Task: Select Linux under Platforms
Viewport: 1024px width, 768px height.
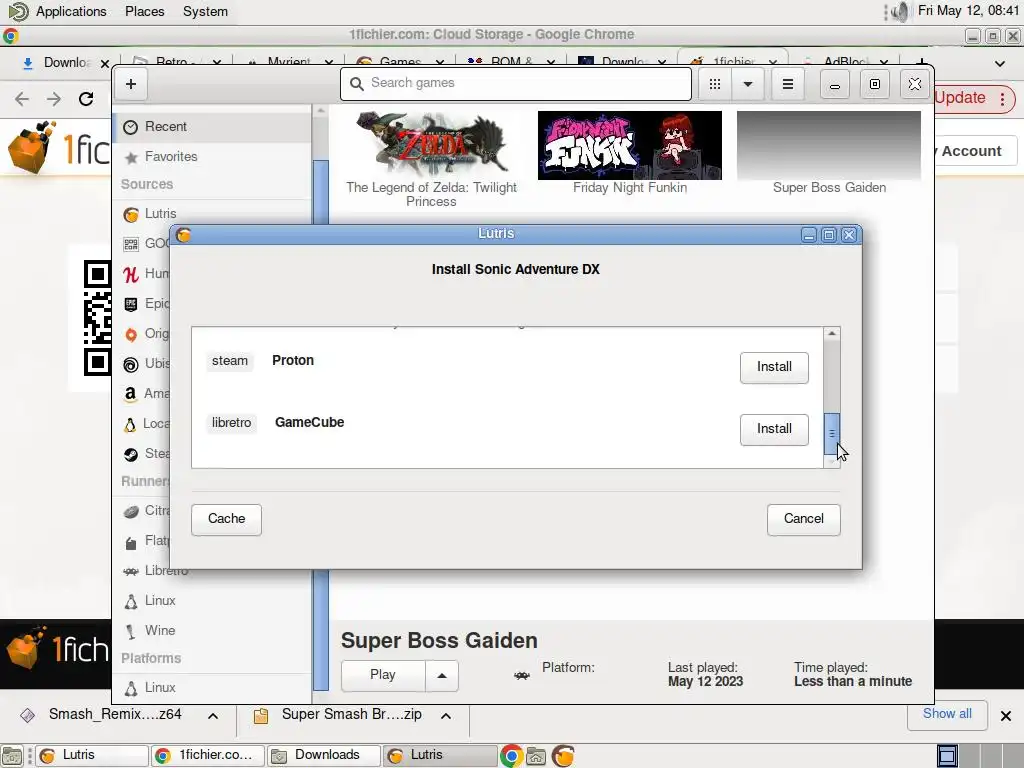Action: (x=212, y=688)
